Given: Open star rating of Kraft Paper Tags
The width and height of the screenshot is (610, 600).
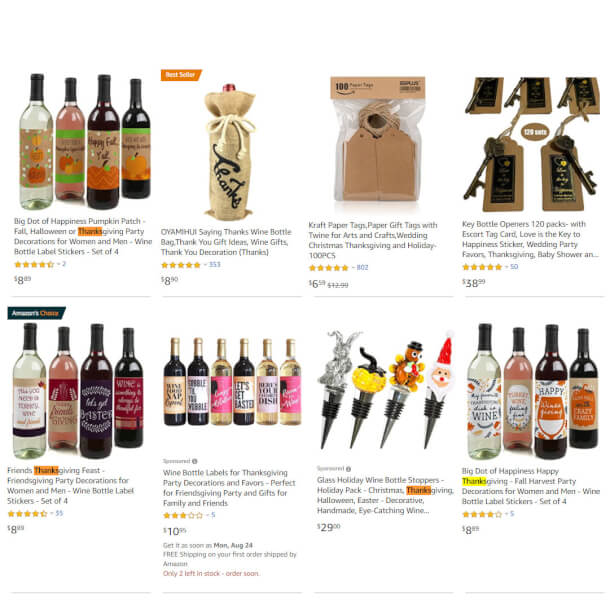Looking at the screenshot, I should pyautogui.click(x=328, y=268).
